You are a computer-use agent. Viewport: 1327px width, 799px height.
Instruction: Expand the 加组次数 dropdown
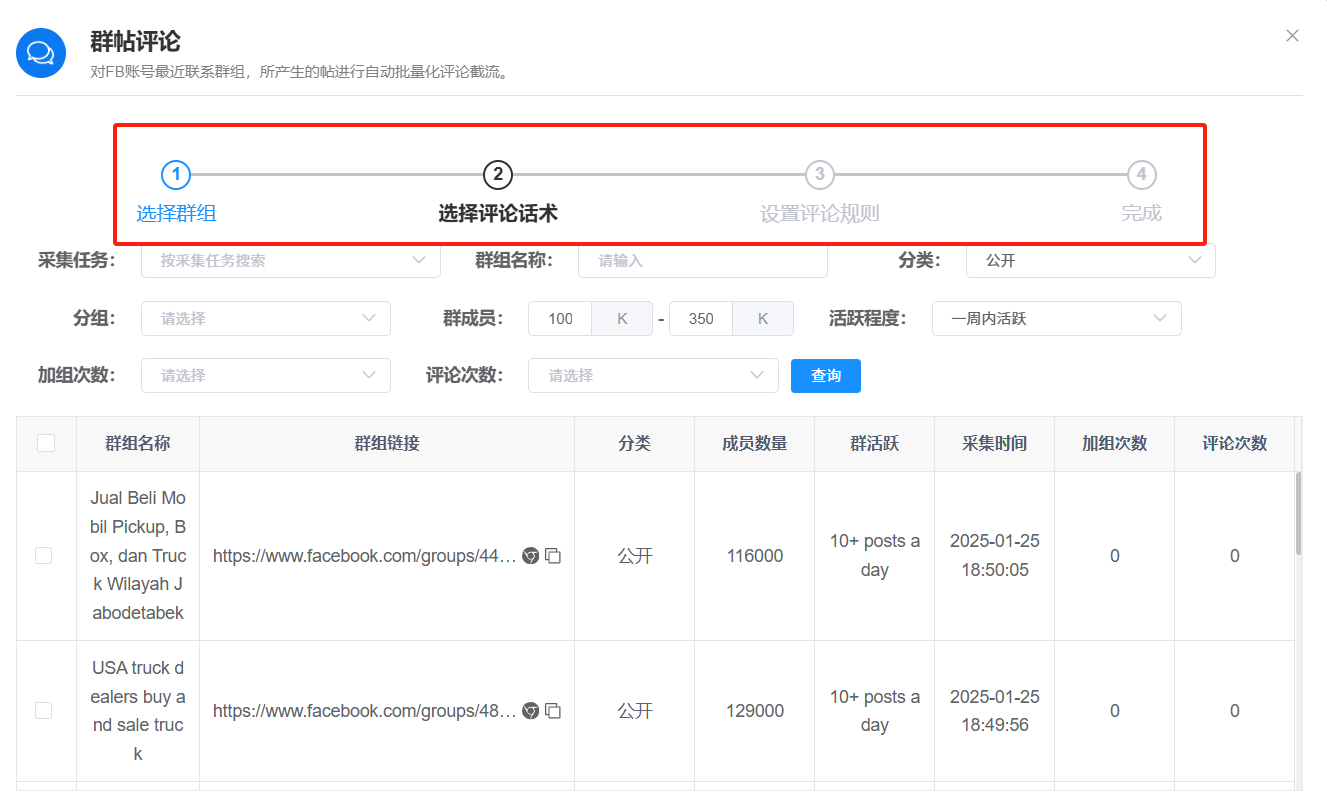coord(266,376)
